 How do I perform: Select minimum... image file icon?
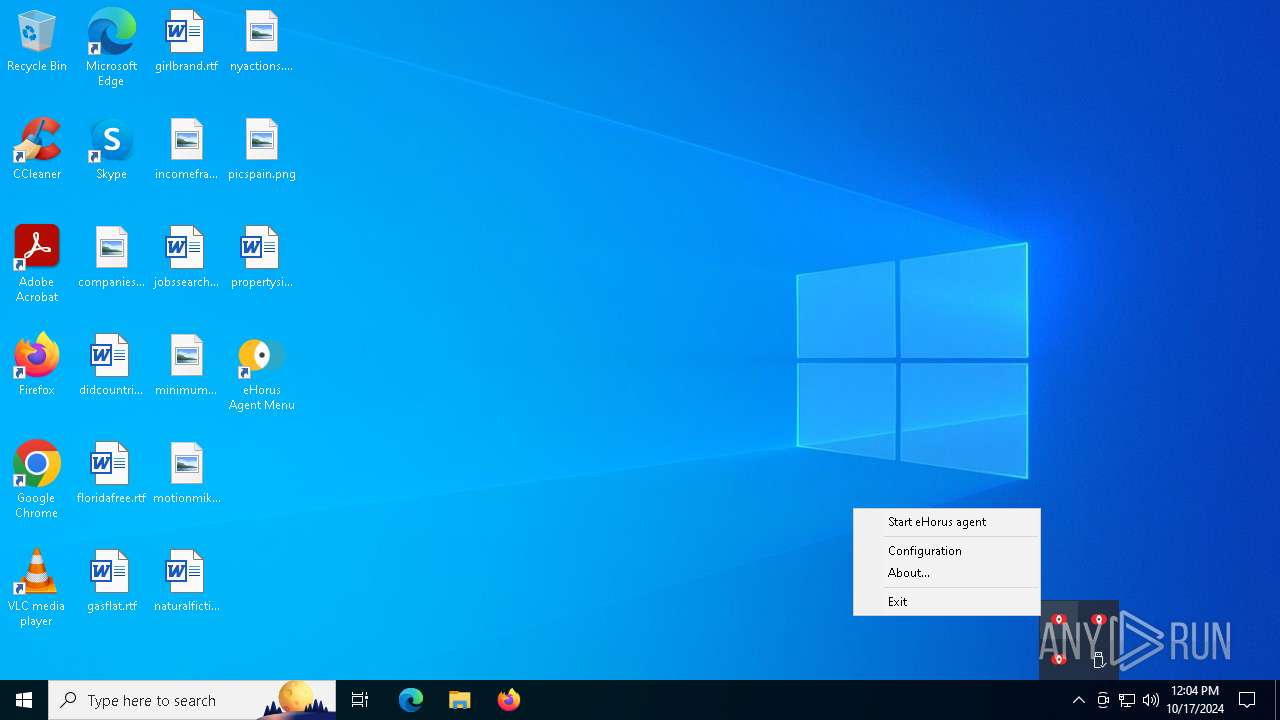point(186,366)
